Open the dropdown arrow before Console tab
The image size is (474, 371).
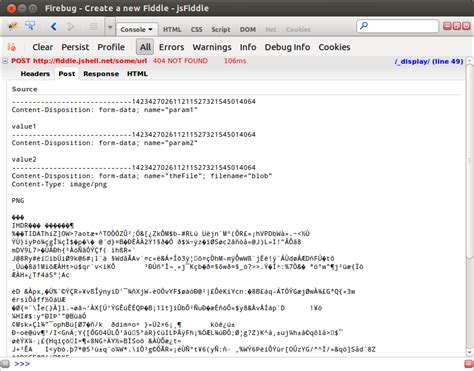(110, 27)
